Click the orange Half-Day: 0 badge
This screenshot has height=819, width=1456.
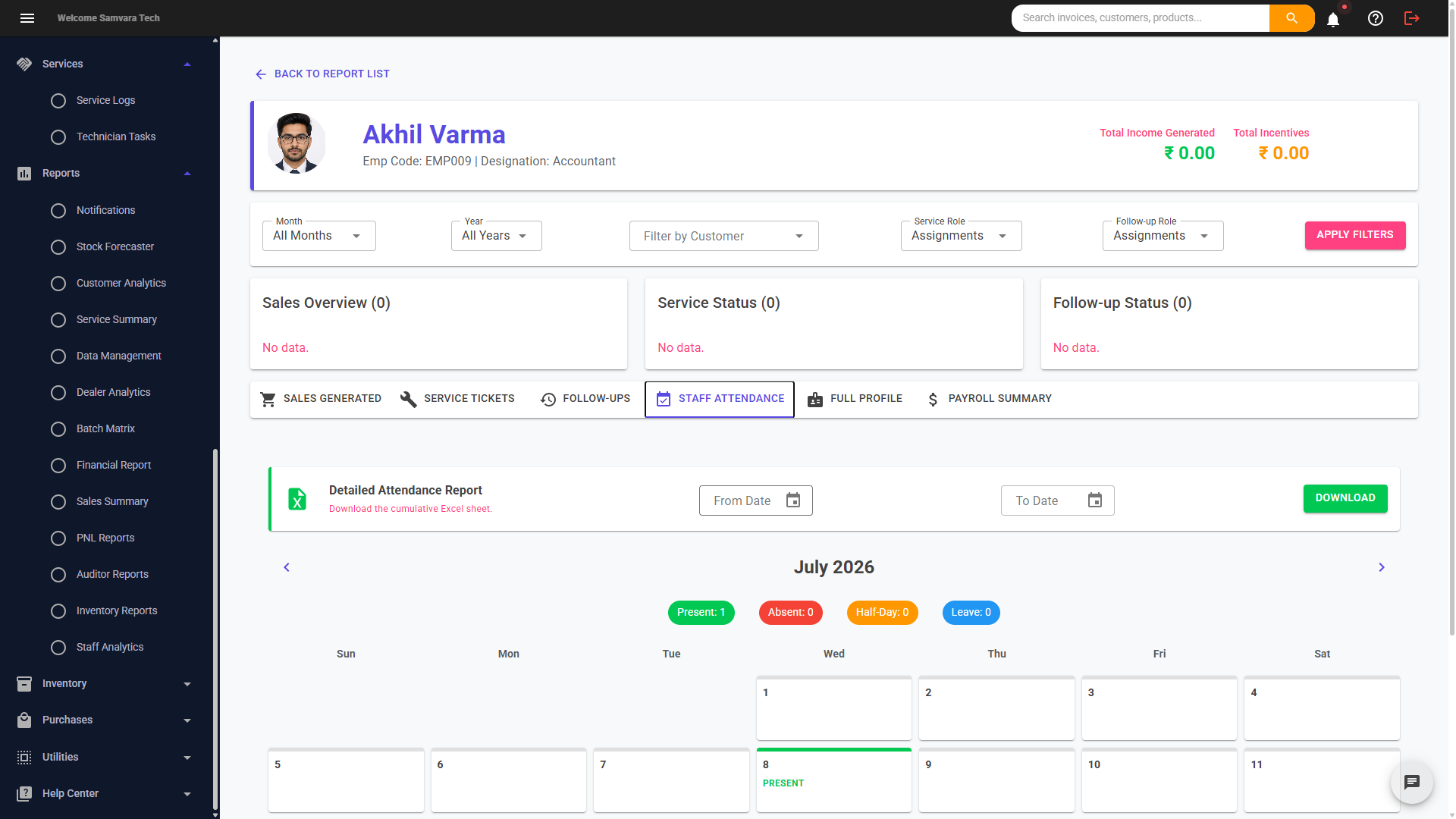(x=883, y=613)
